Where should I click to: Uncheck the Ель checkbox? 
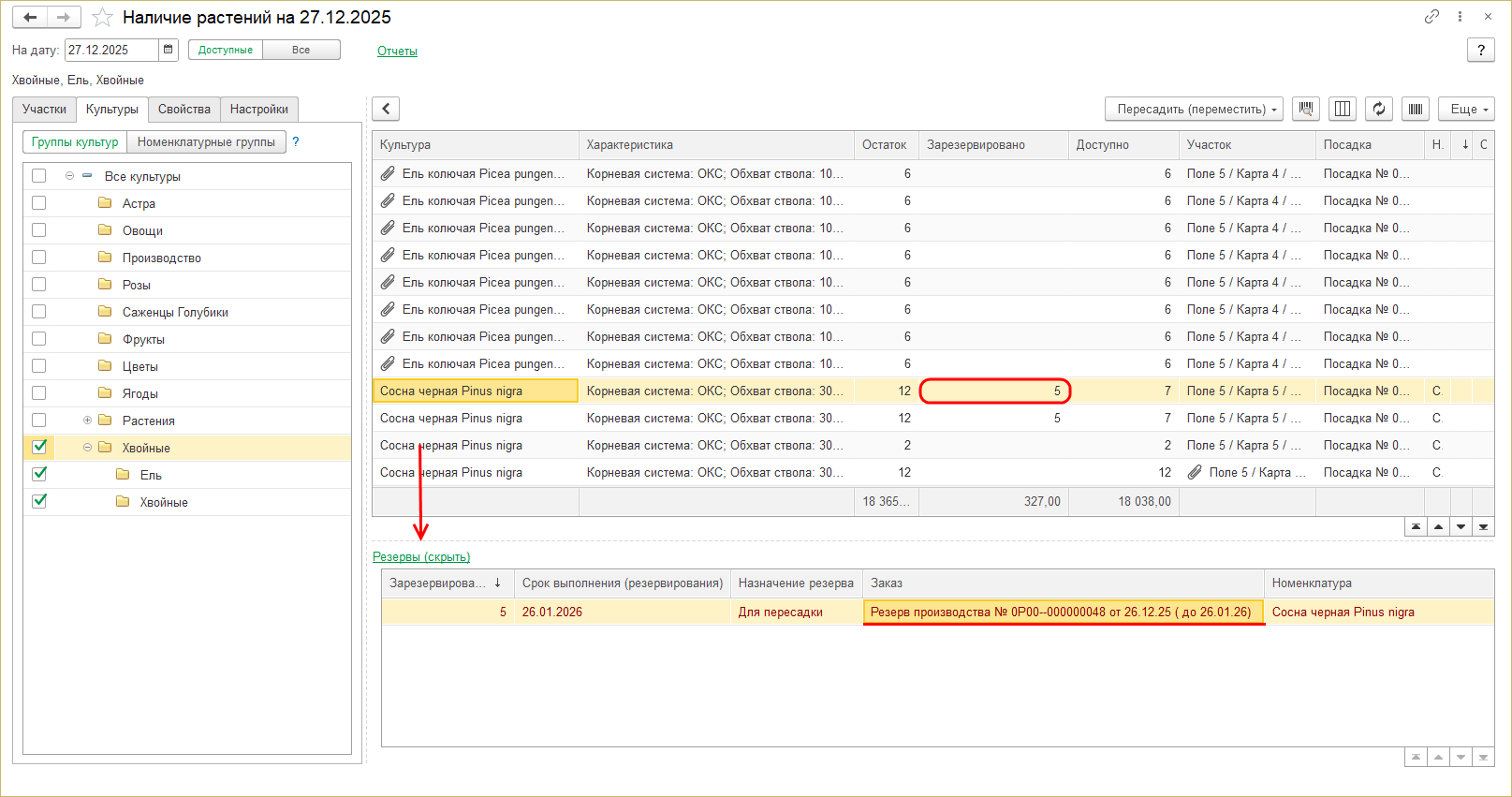coord(39,474)
